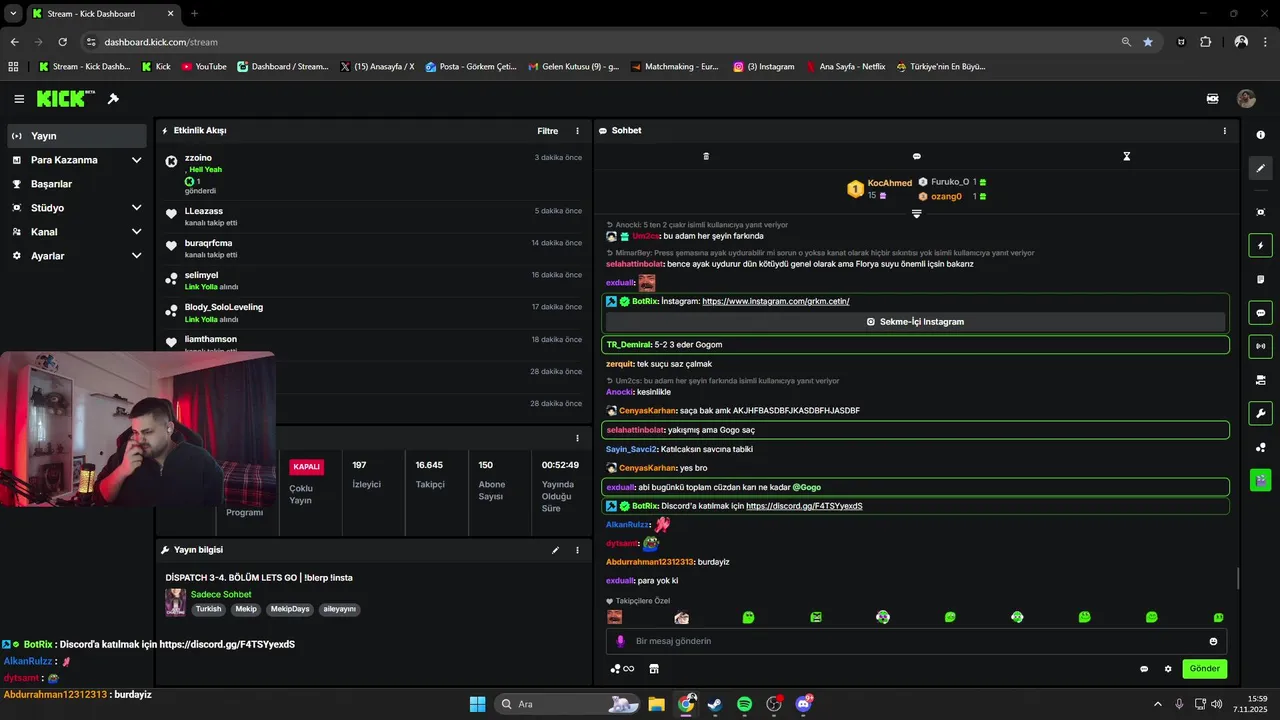Open Etkinlik Akışı three-dot menu
This screenshot has width=1280, height=720.
(577, 131)
